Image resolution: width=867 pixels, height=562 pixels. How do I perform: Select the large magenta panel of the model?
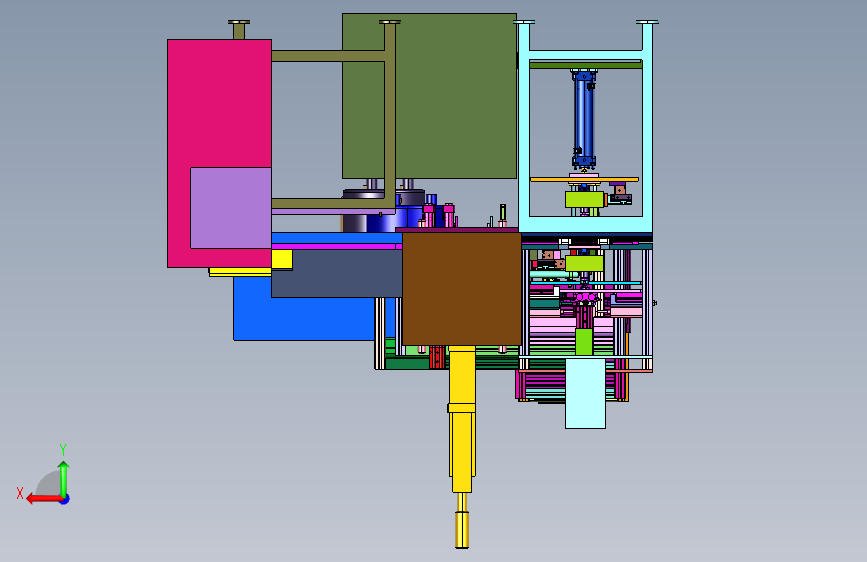pos(220,103)
